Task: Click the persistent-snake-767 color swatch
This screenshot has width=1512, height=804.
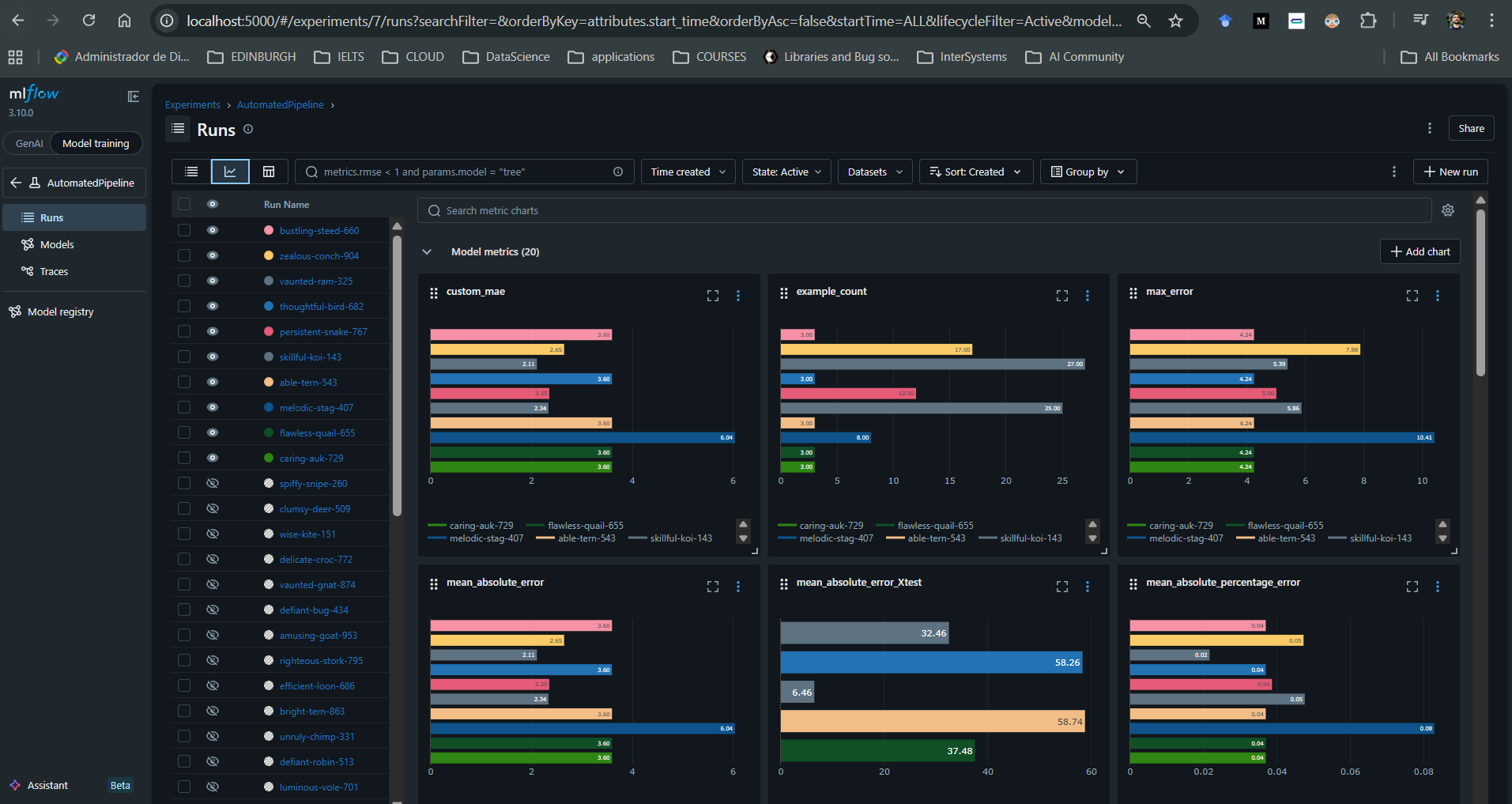Action: [x=269, y=331]
